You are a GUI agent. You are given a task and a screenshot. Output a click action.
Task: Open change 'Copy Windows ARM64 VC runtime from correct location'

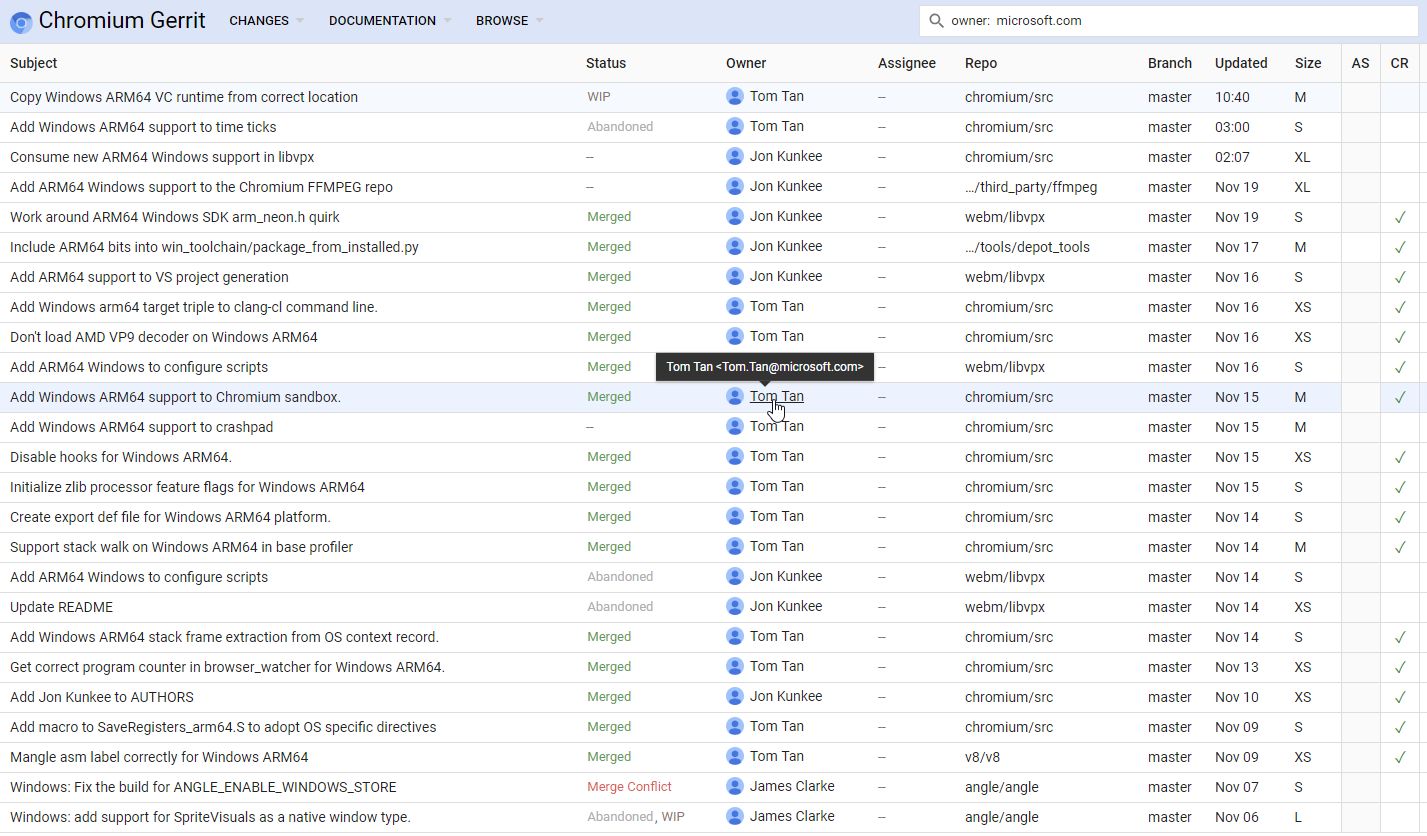pos(184,97)
